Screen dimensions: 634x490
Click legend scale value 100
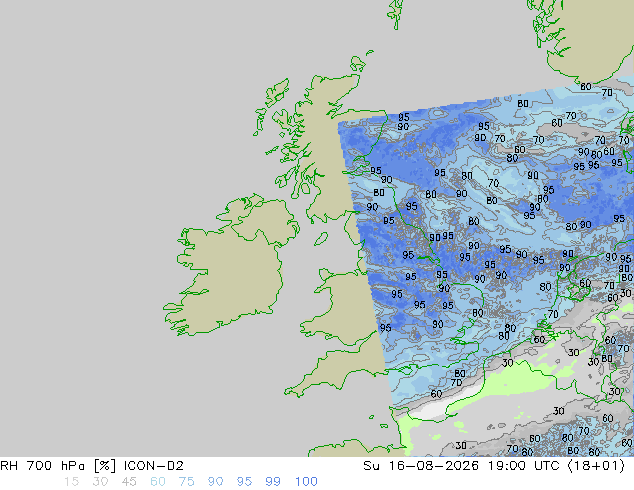(x=306, y=482)
